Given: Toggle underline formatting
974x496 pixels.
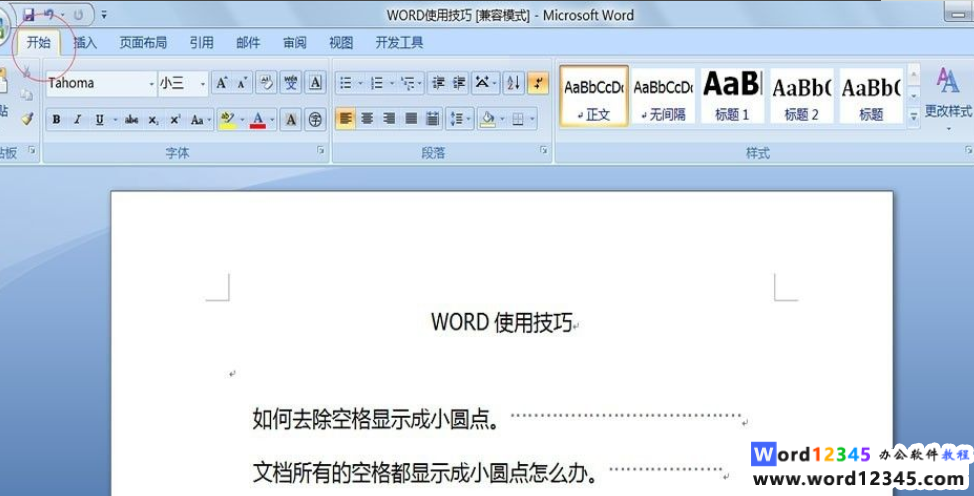Looking at the screenshot, I should pos(99,120).
